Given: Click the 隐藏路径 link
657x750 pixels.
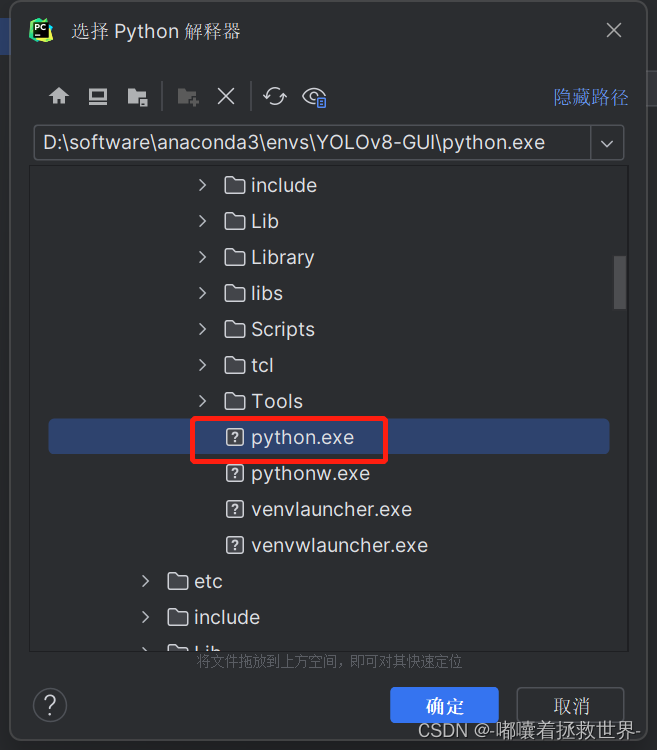Looking at the screenshot, I should [591, 98].
